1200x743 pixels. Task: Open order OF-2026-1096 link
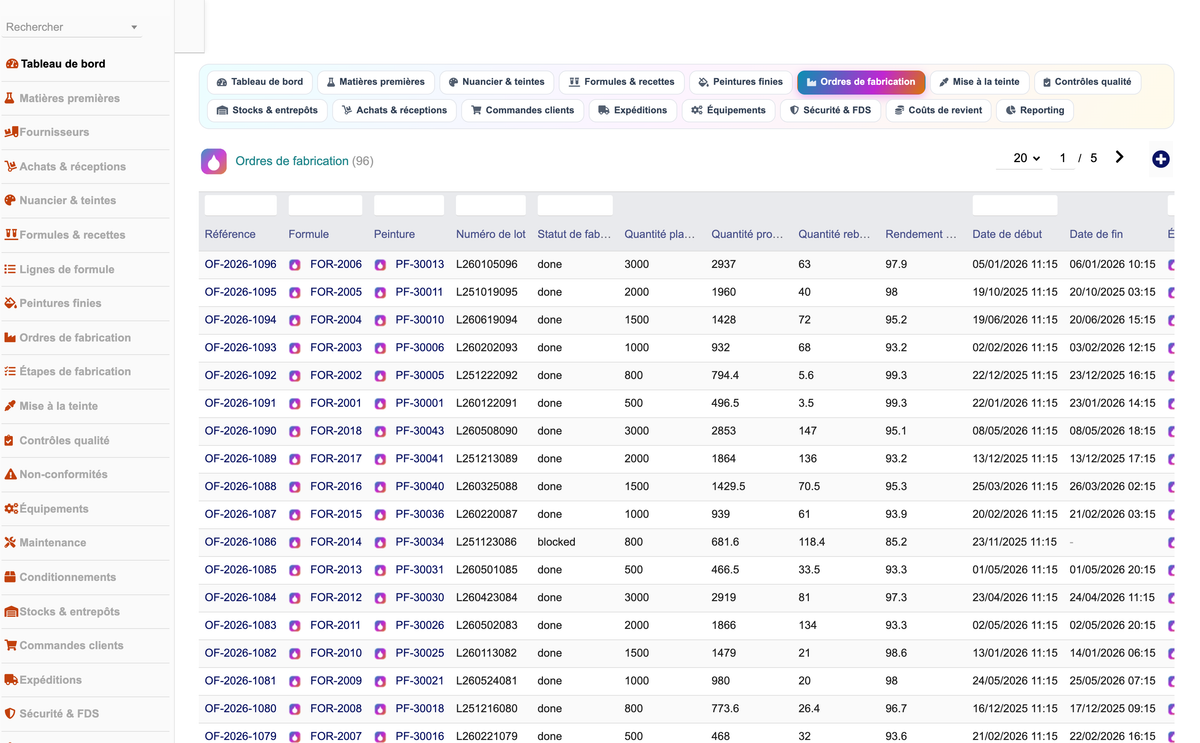coord(240,265)
